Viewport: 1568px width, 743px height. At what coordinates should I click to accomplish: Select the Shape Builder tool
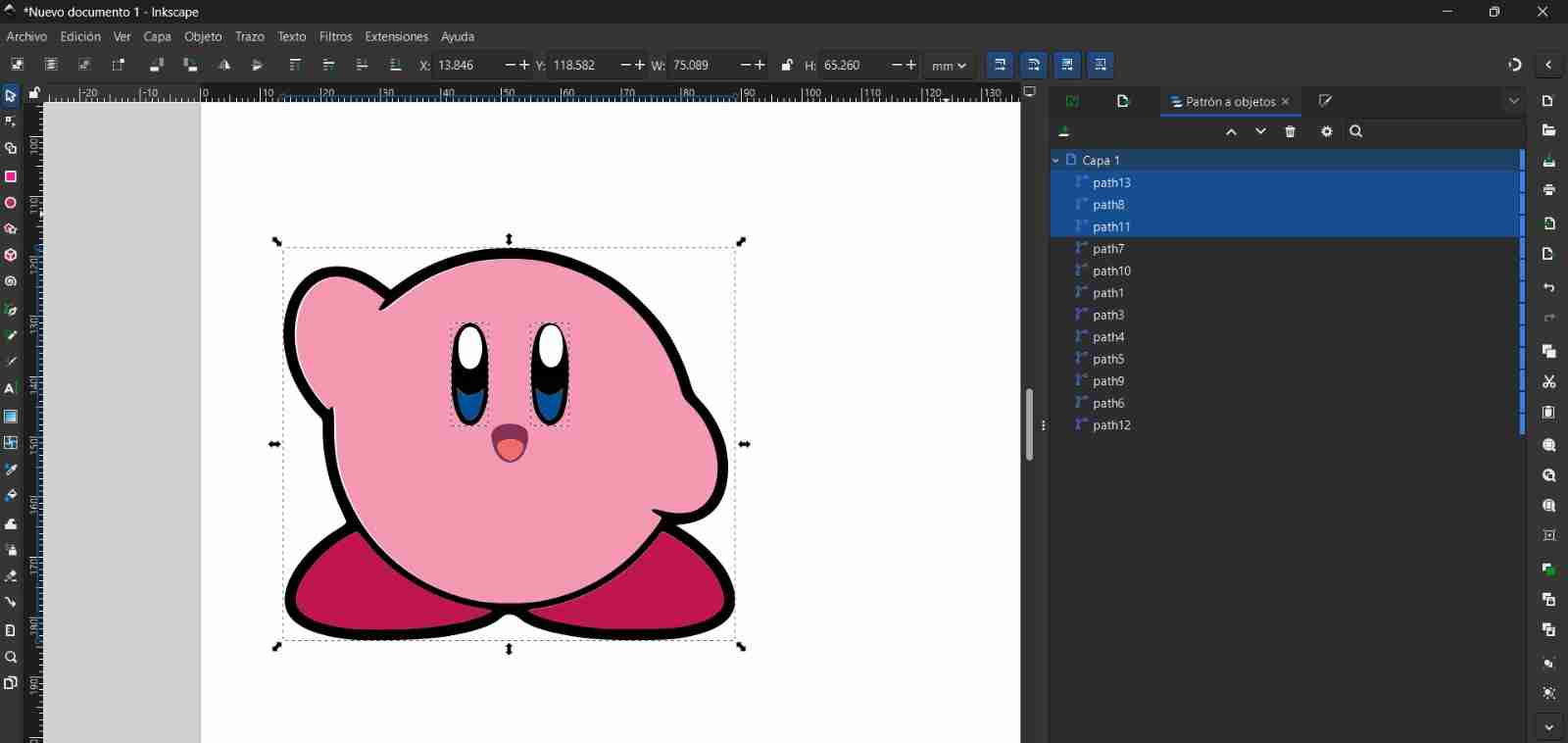pos(11,149)
